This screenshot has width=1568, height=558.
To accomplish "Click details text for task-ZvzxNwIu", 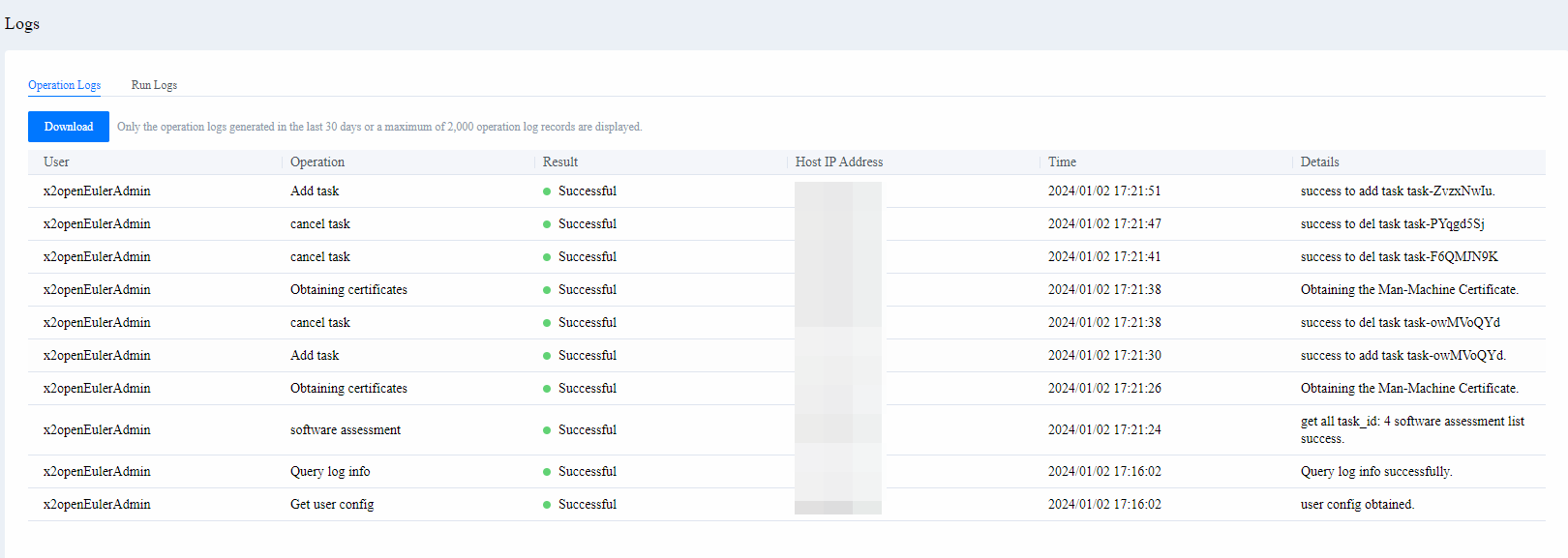I will (1397, 191).
